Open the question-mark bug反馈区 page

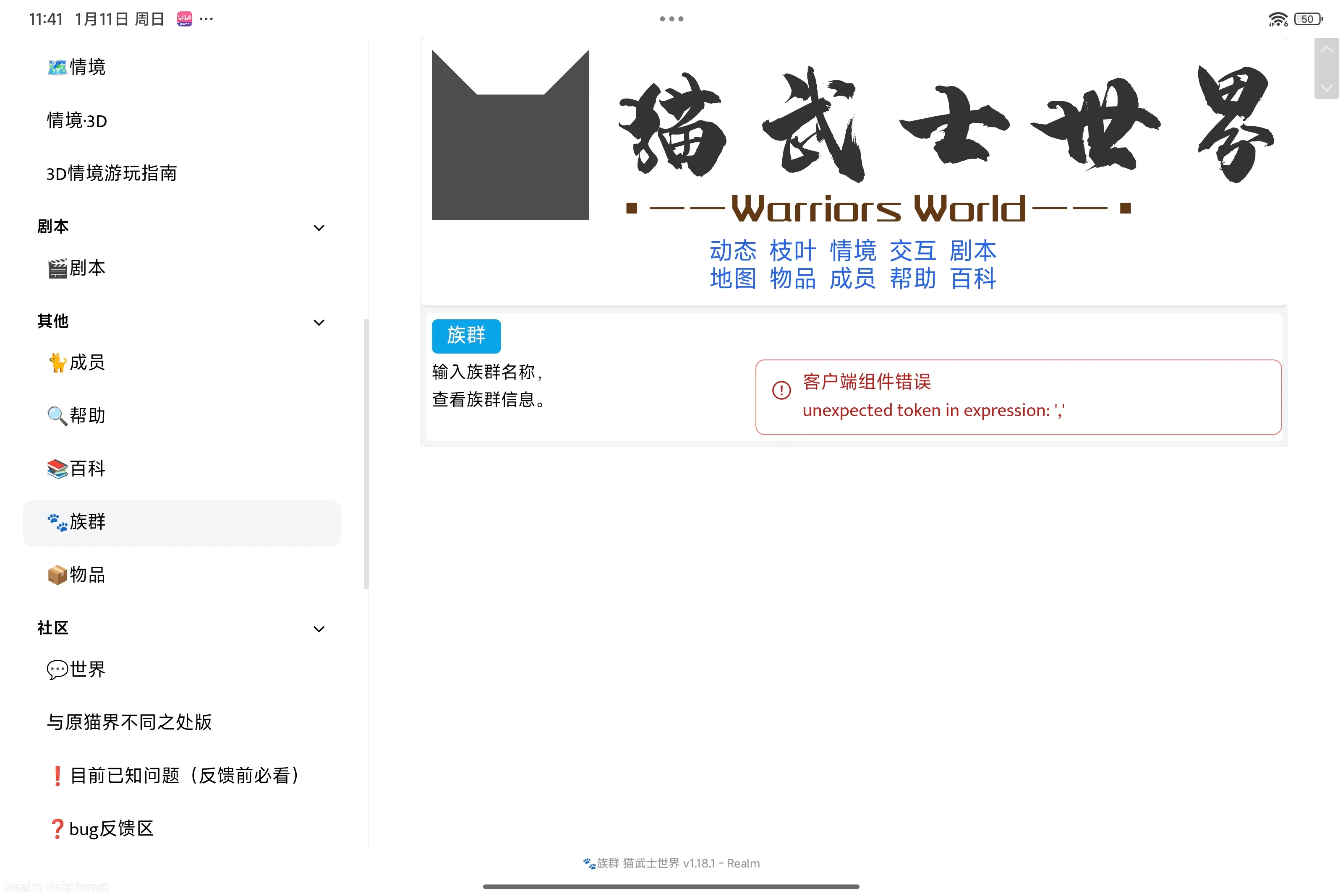coord(102,828)
